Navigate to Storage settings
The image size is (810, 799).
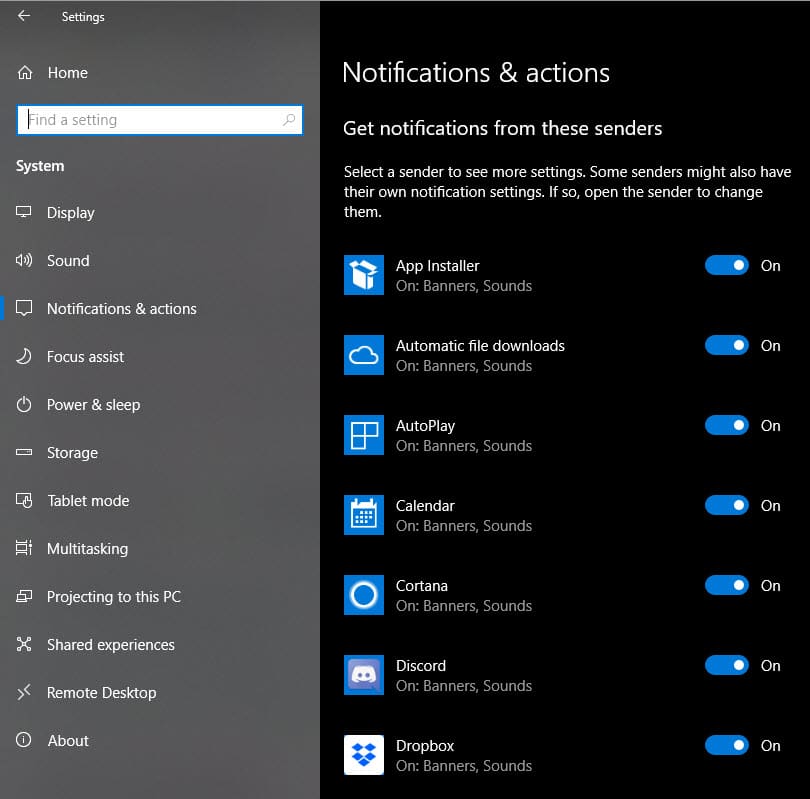160,453
